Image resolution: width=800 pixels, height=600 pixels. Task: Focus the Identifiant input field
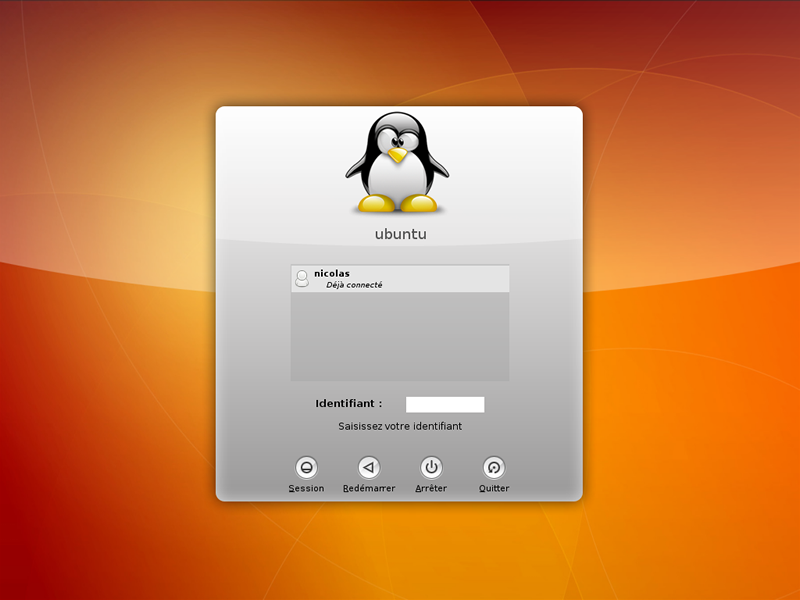point(445,405)
